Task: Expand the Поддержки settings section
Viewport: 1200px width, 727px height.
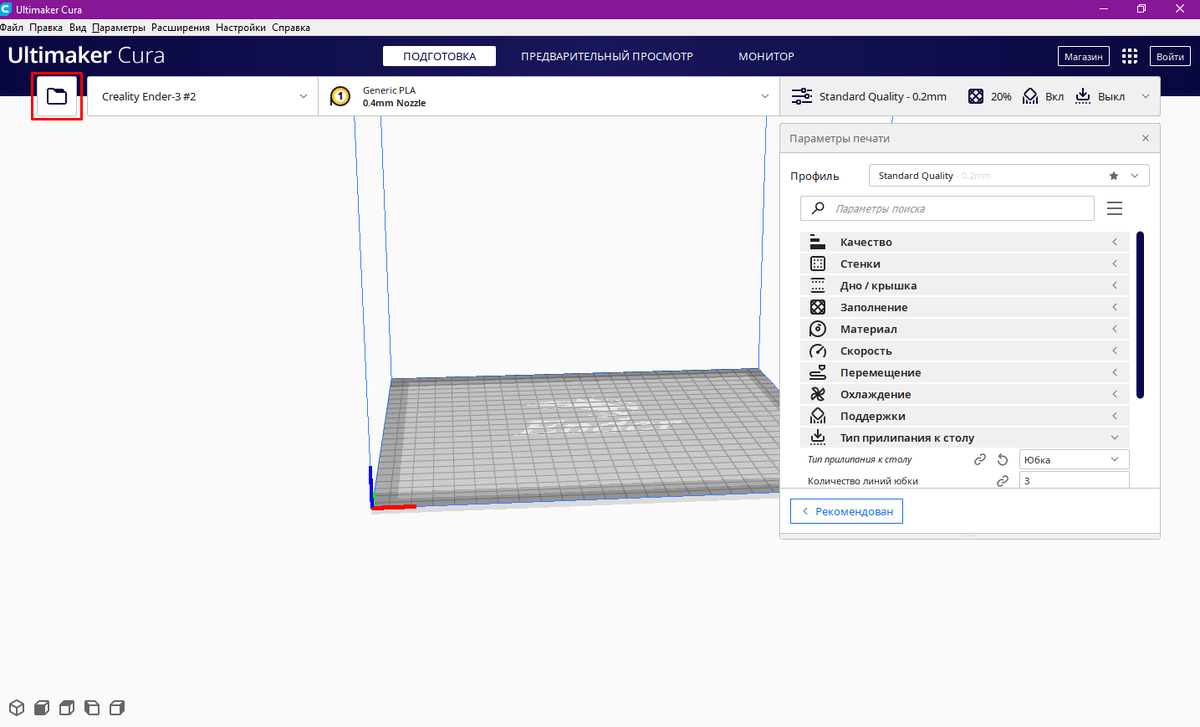Action: [965, 416]
